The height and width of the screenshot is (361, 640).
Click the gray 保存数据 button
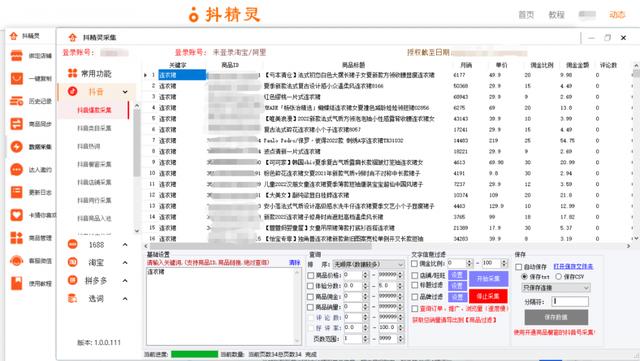point(556,317)
